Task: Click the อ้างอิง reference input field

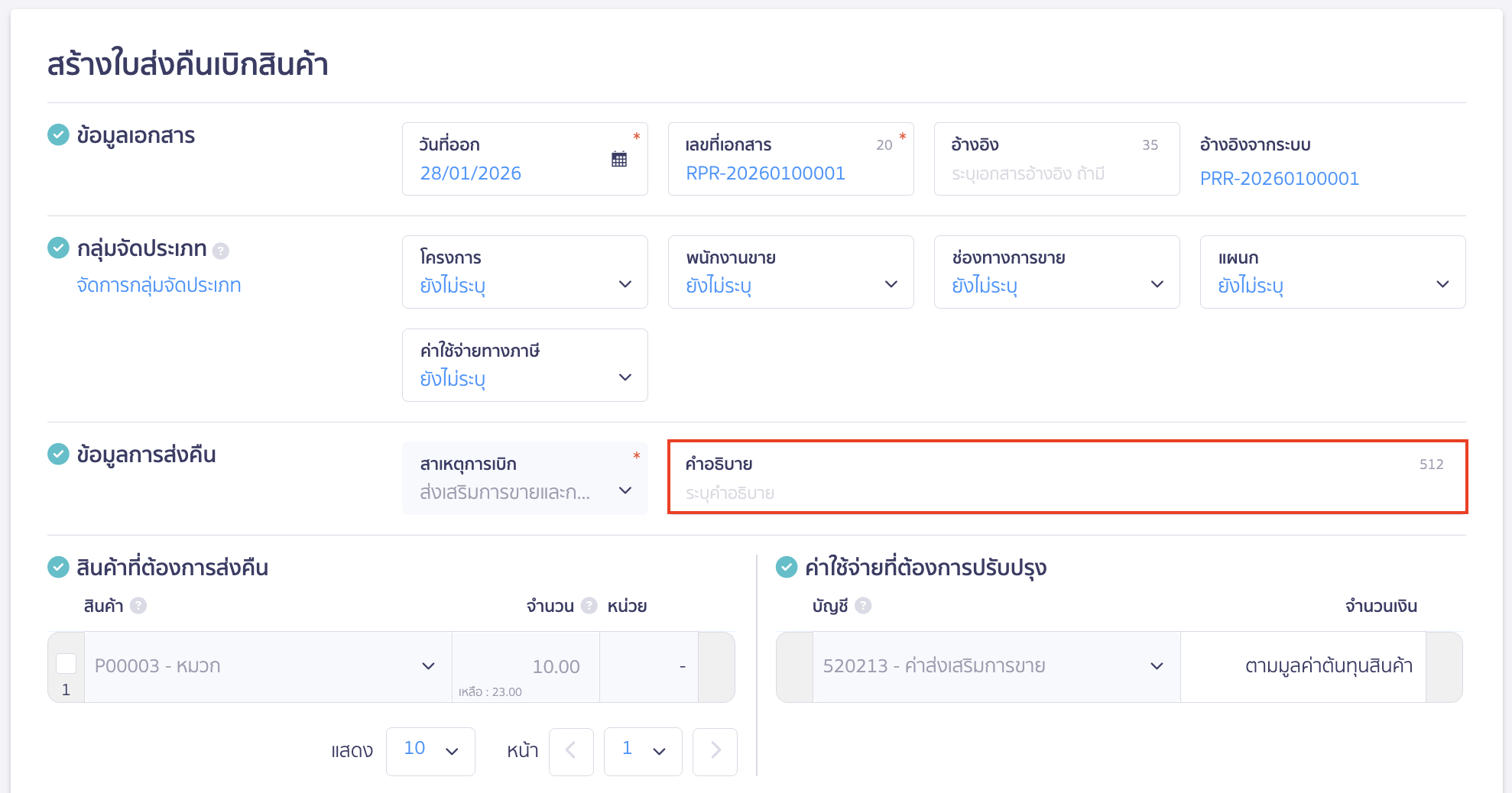Action: pyautogui.click(x=1055, y=174)
